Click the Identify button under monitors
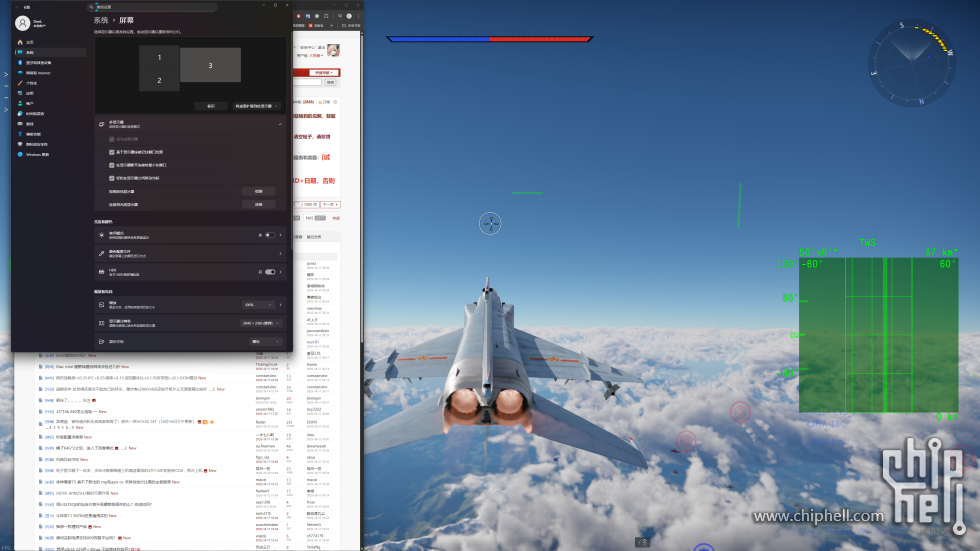This screenshot has height=551, width=980. coord(211,106)
